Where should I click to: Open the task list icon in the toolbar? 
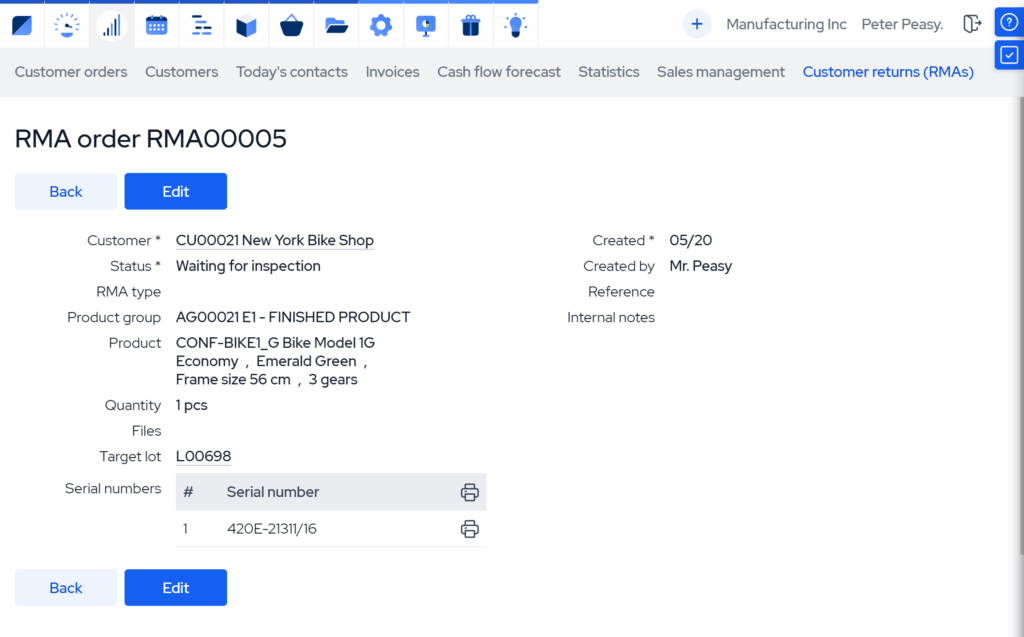[x=201, y=24]
